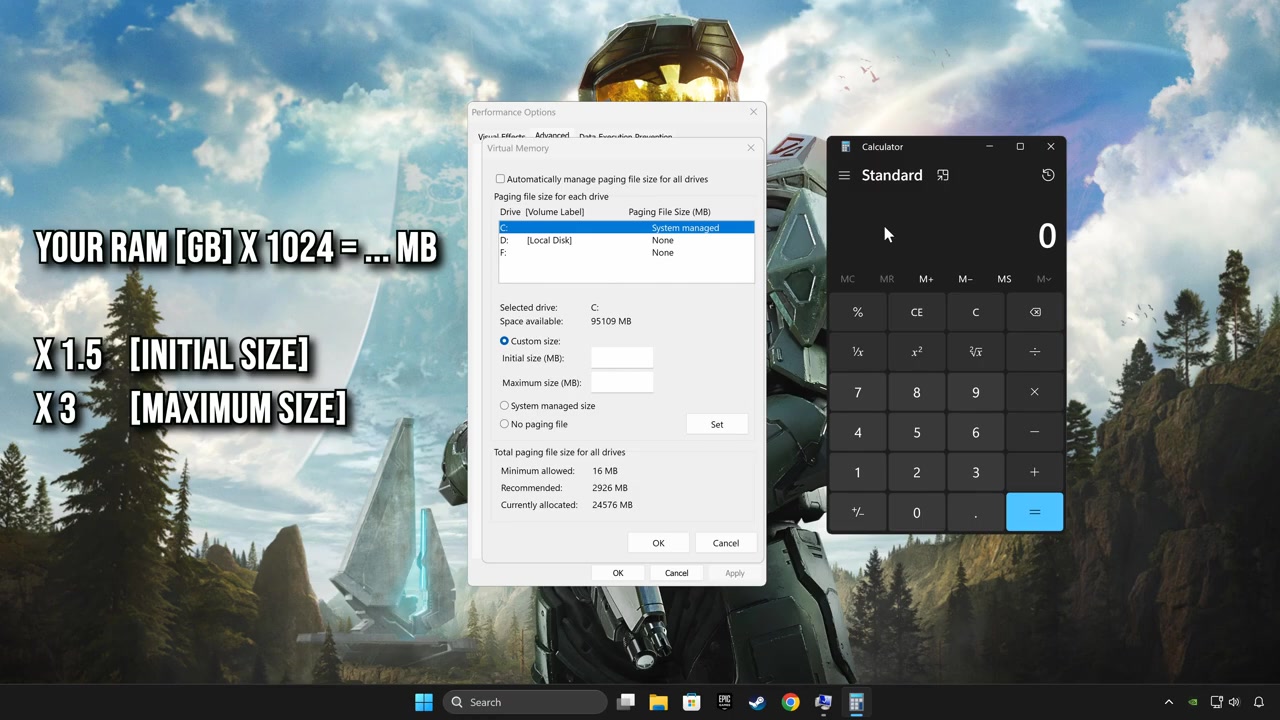
Task: Click the M- memory subtract button
Action: coord(965,279)
